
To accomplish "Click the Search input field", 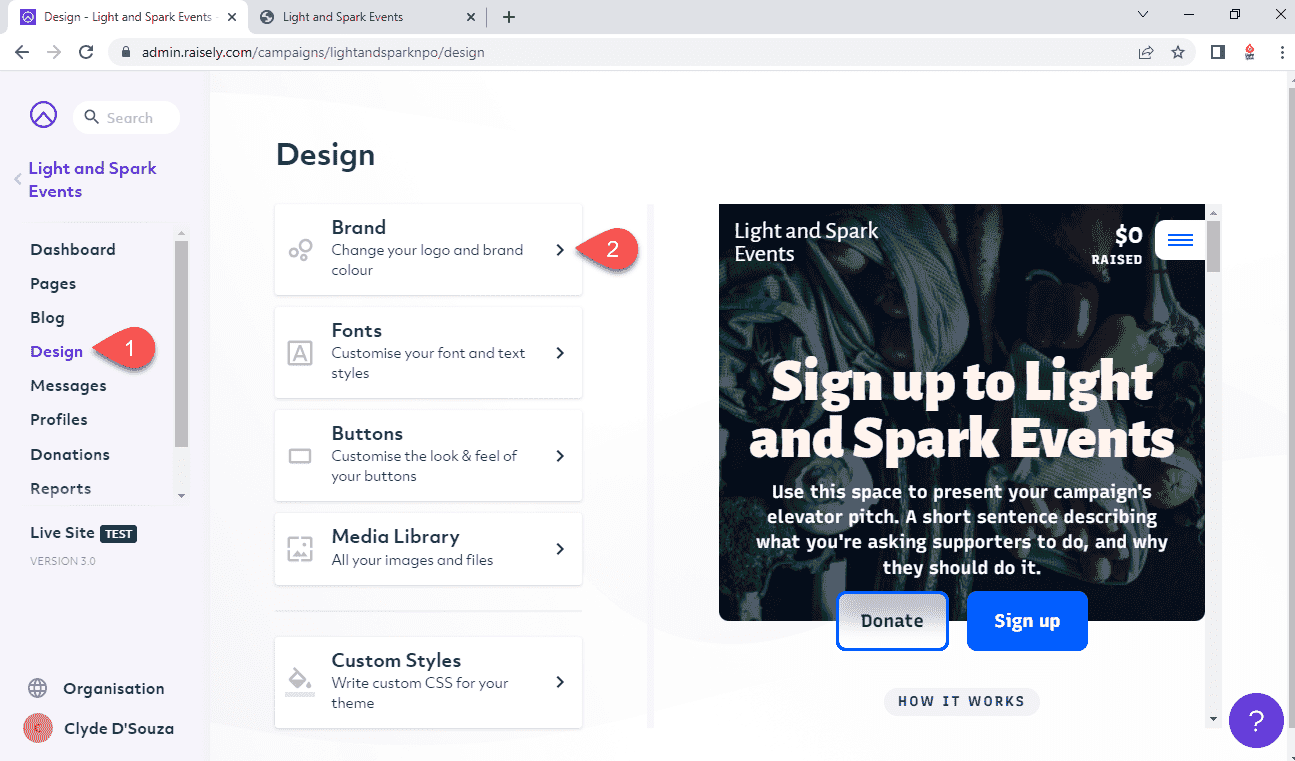I will [127, 117].
